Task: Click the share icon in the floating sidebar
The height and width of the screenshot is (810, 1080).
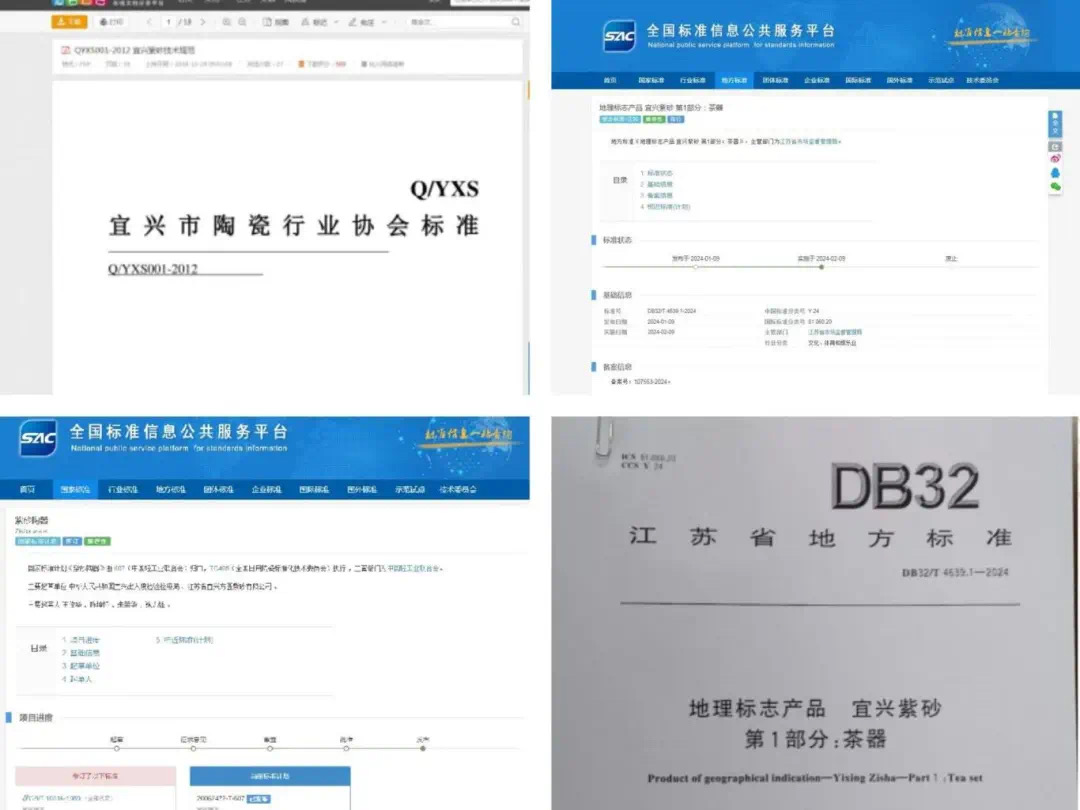Action: (x=1056, y=158)
